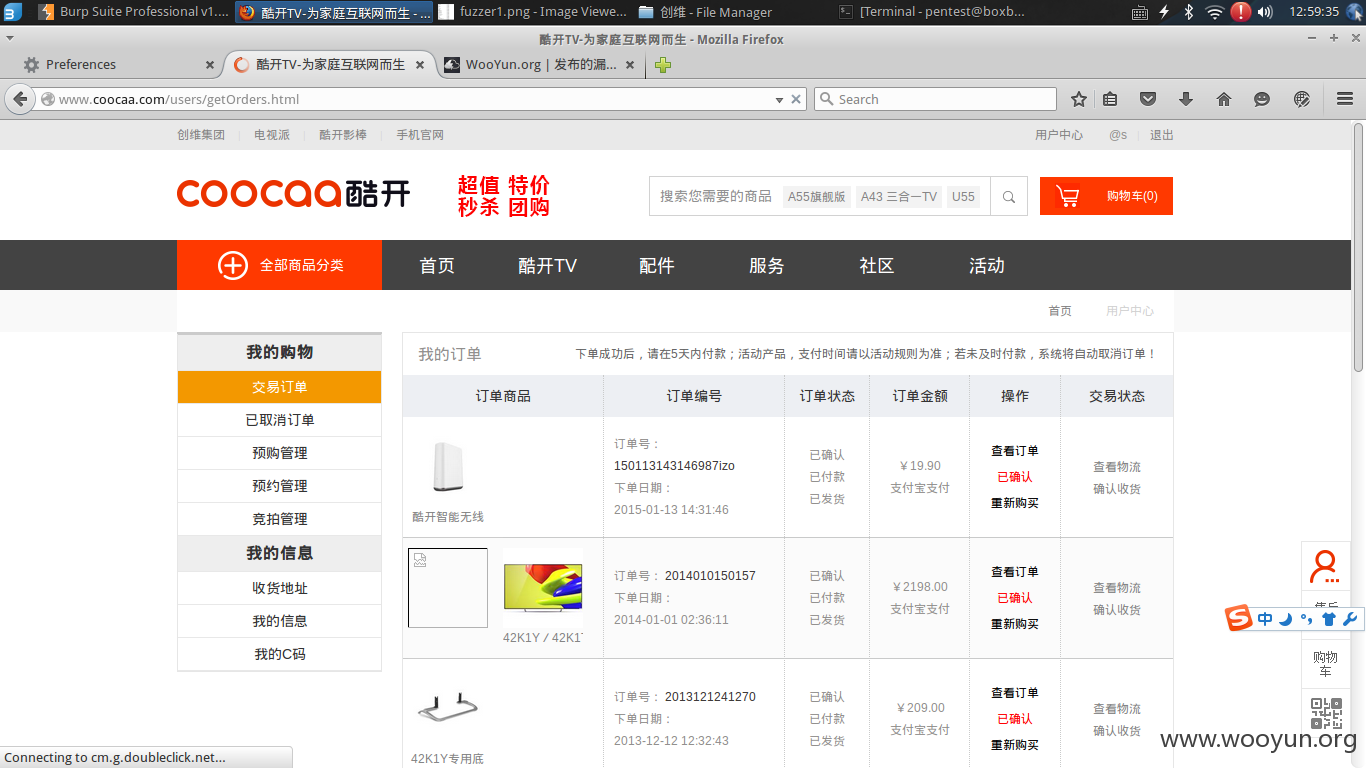Open the Xfce applications menu icon
1366x768 pixels.
point(12,12)
